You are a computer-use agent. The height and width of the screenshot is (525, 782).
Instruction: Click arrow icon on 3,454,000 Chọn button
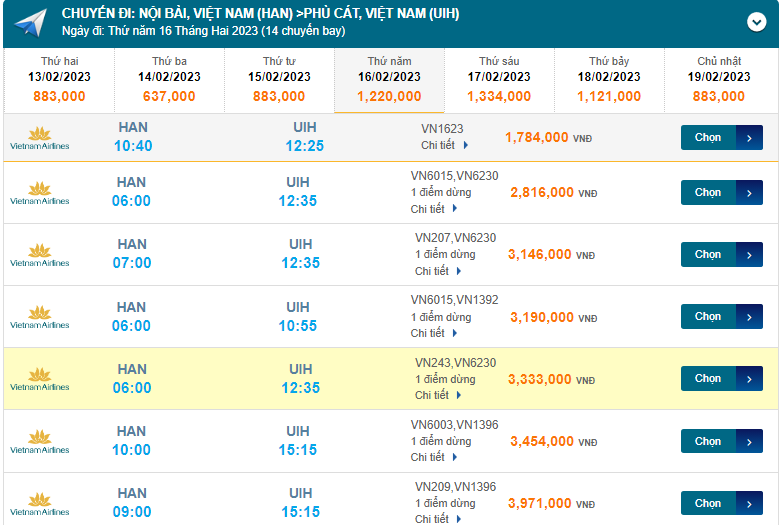coord(749,441)
